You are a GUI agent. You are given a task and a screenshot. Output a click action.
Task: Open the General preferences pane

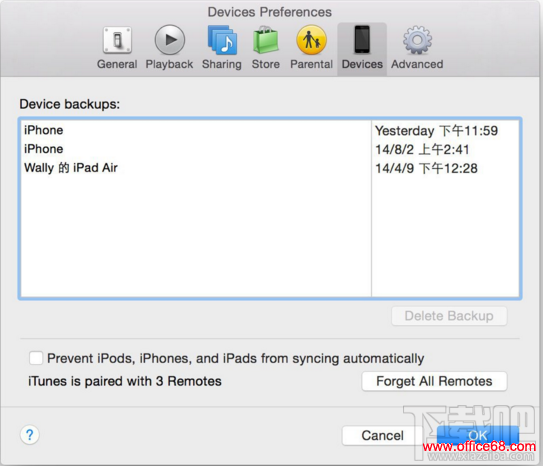point(117,48)
